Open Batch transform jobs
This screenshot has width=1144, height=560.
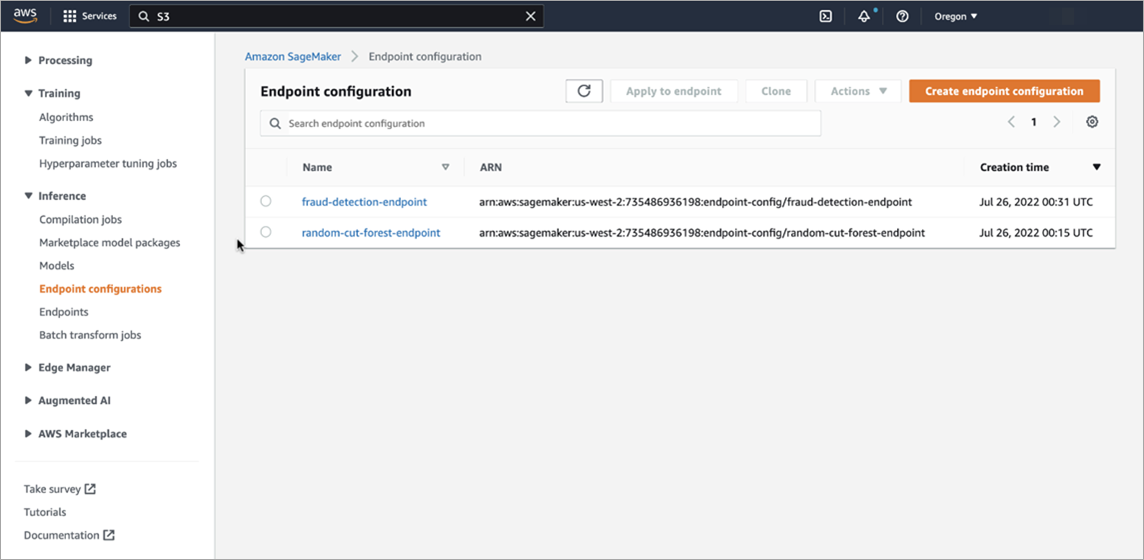[90, 335]
